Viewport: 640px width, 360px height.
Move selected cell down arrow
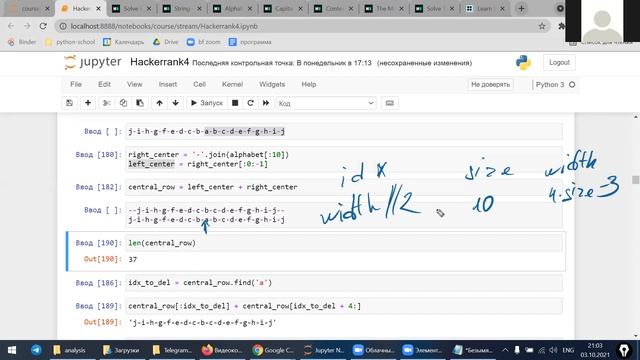tap(176, 103)
